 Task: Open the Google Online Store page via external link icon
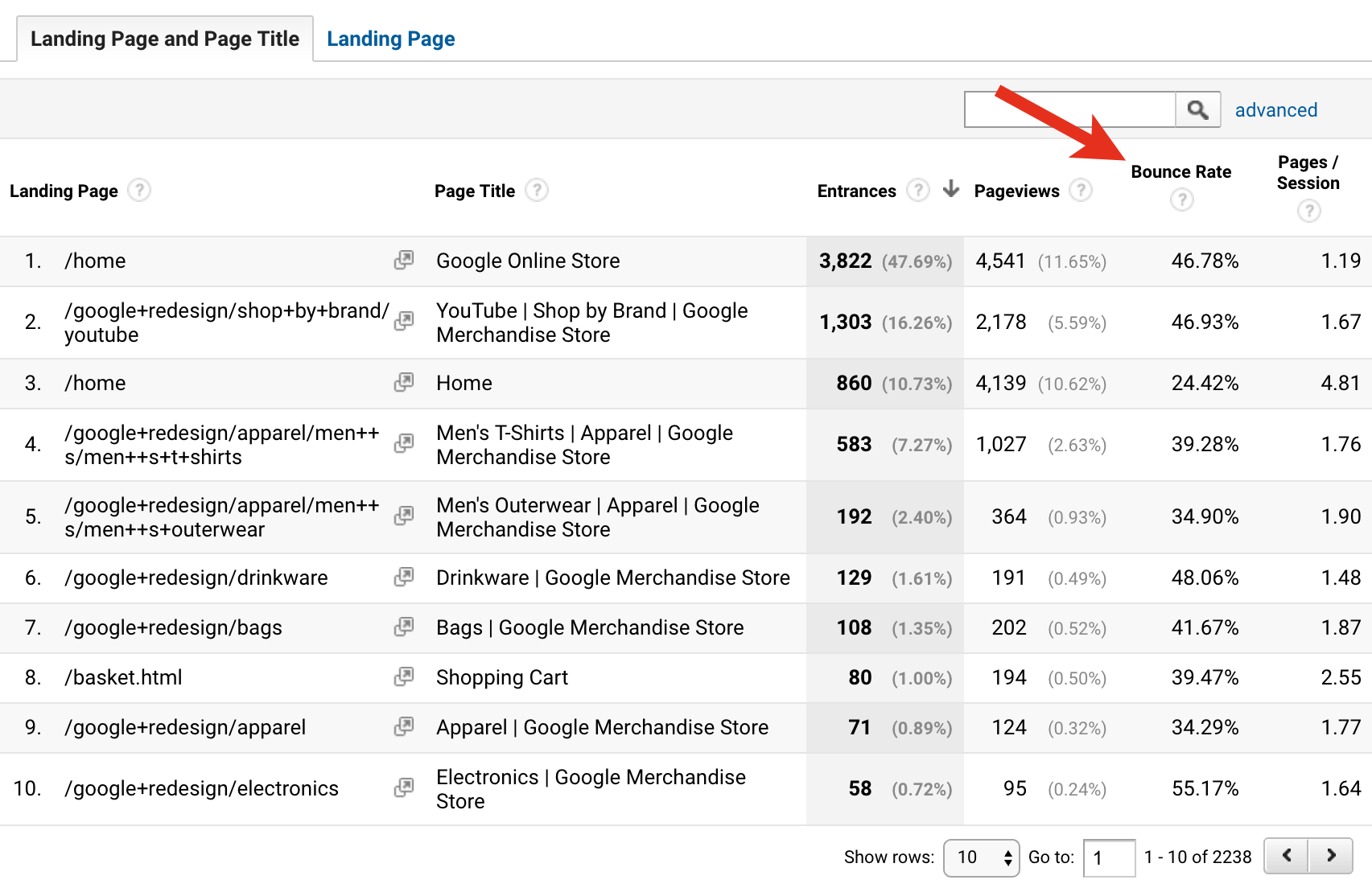click(x=405, y=261)
